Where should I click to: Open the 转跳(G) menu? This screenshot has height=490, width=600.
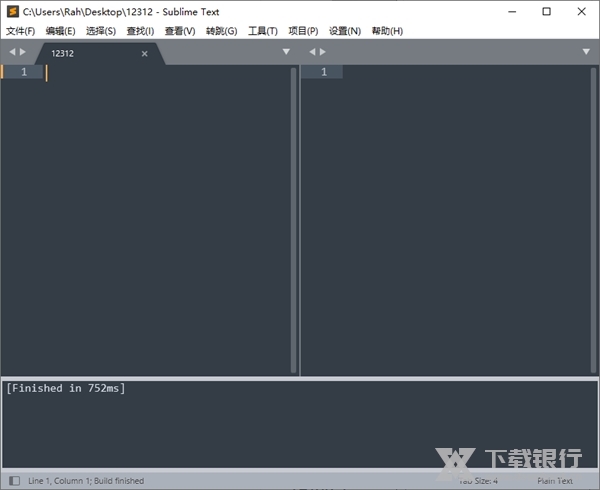[x=222, y=31]
